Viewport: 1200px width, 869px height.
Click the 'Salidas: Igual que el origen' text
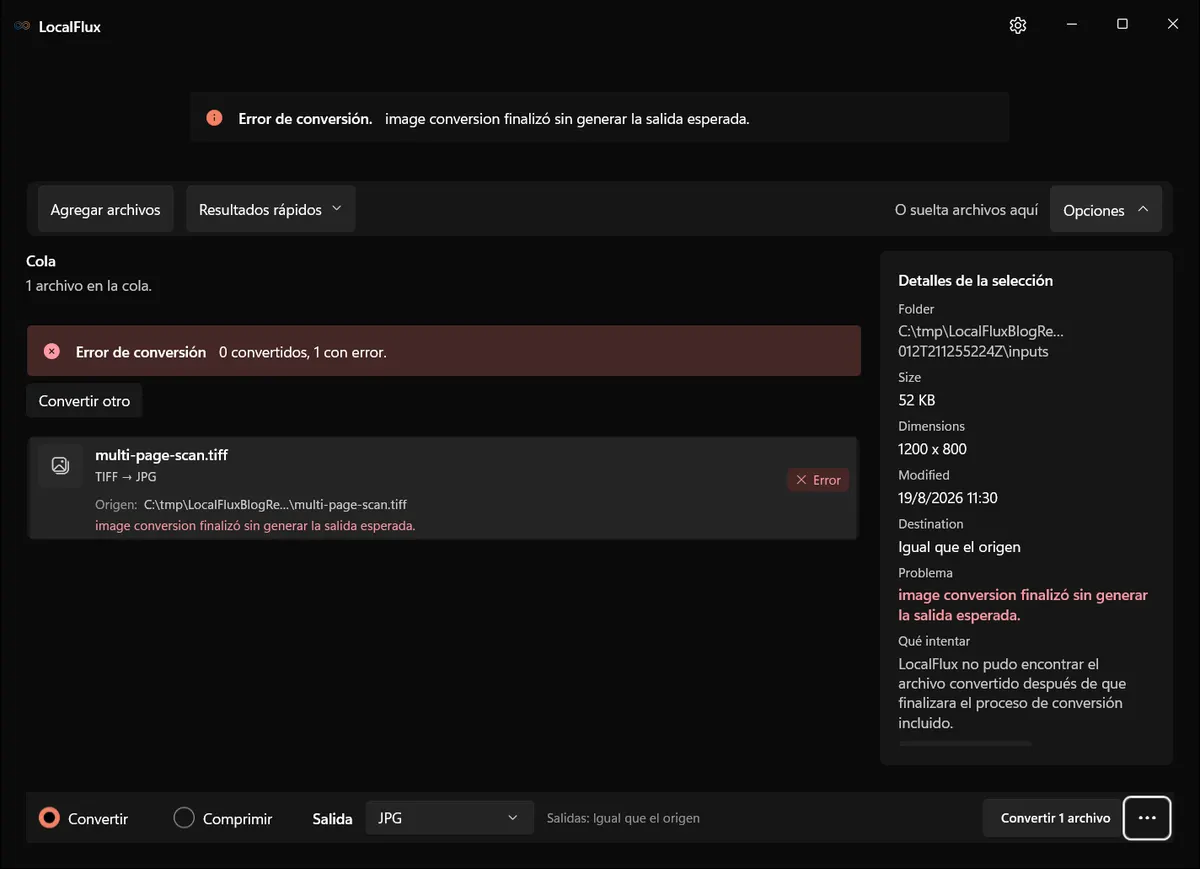(623, 818)
